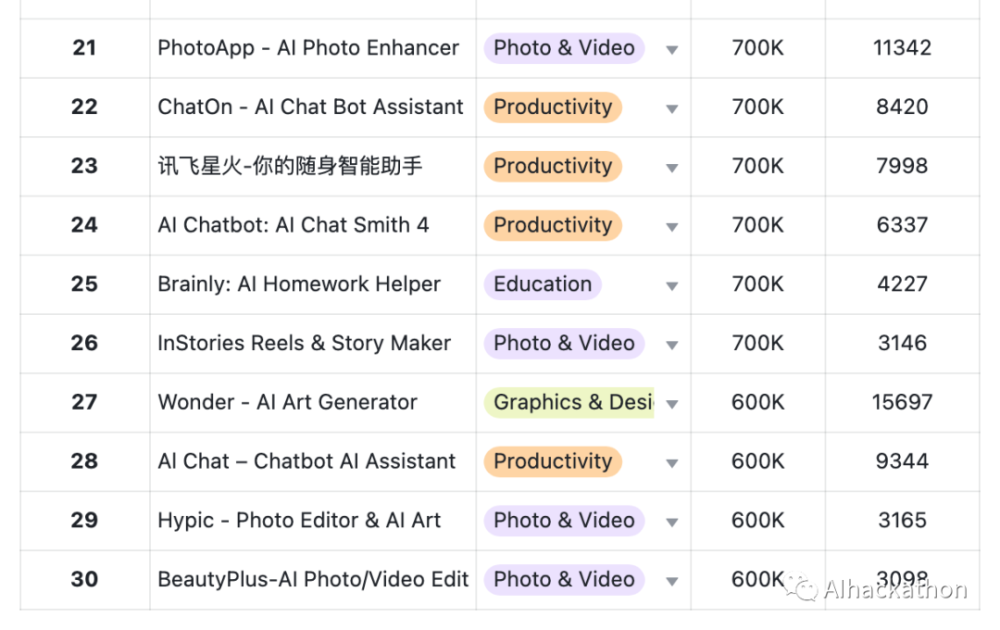Open dropdown arrow for Wonder row
Screen dimensions: 1000x630
click(x=672, y=404)
